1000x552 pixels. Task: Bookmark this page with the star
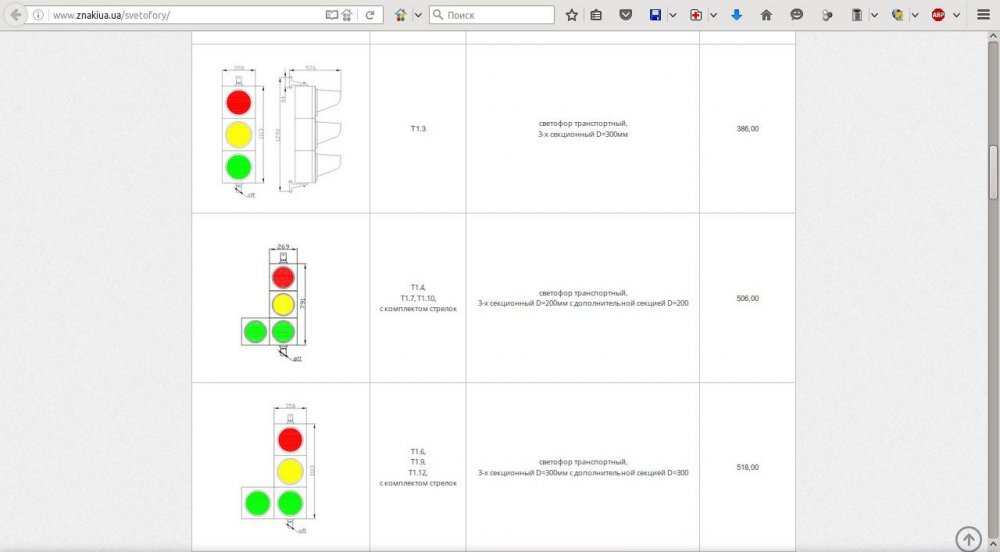(x=572, y=16)
